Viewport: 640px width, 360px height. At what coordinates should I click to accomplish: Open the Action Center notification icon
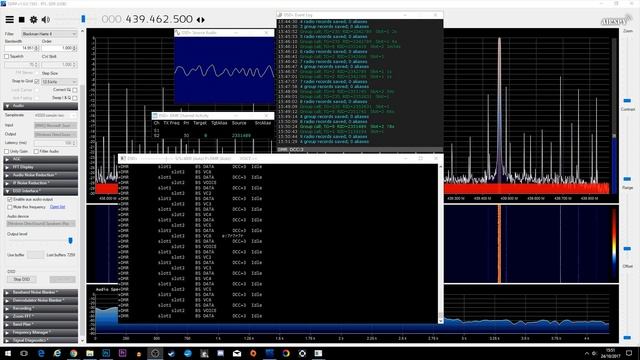(629, 353)
